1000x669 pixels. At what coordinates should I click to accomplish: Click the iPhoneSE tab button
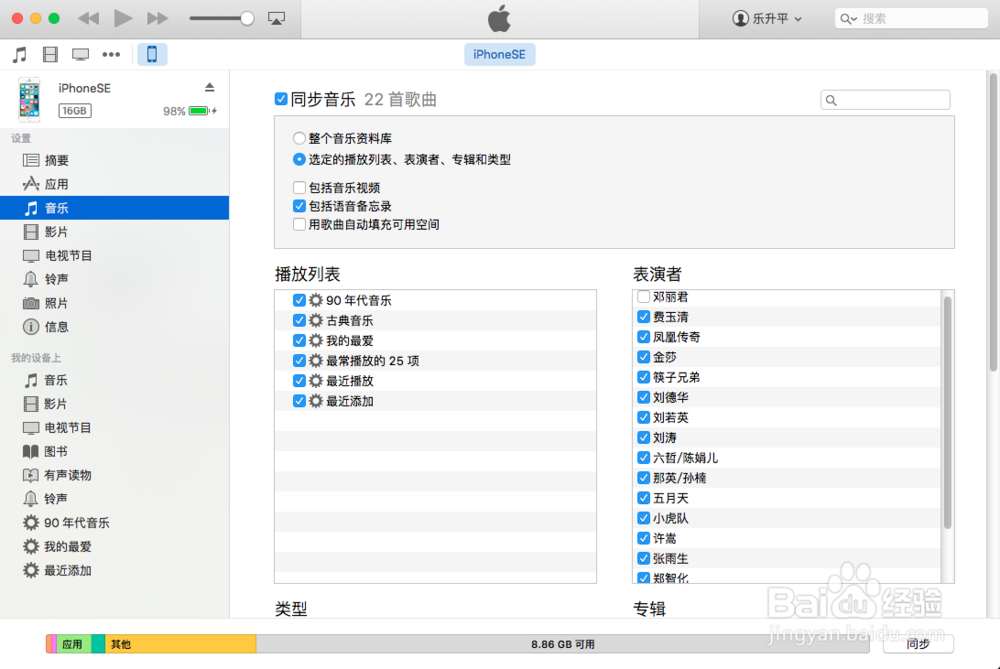click(x=499, y=54)
